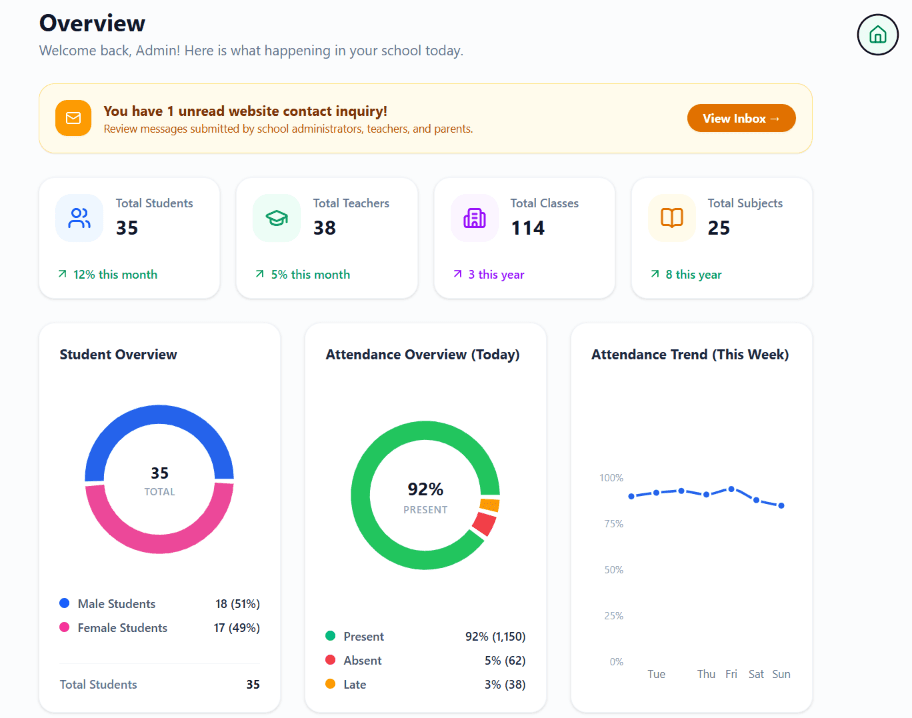Click the '18 (51%)' value
The height and width of the screenshot is (718, 912).
237,604
